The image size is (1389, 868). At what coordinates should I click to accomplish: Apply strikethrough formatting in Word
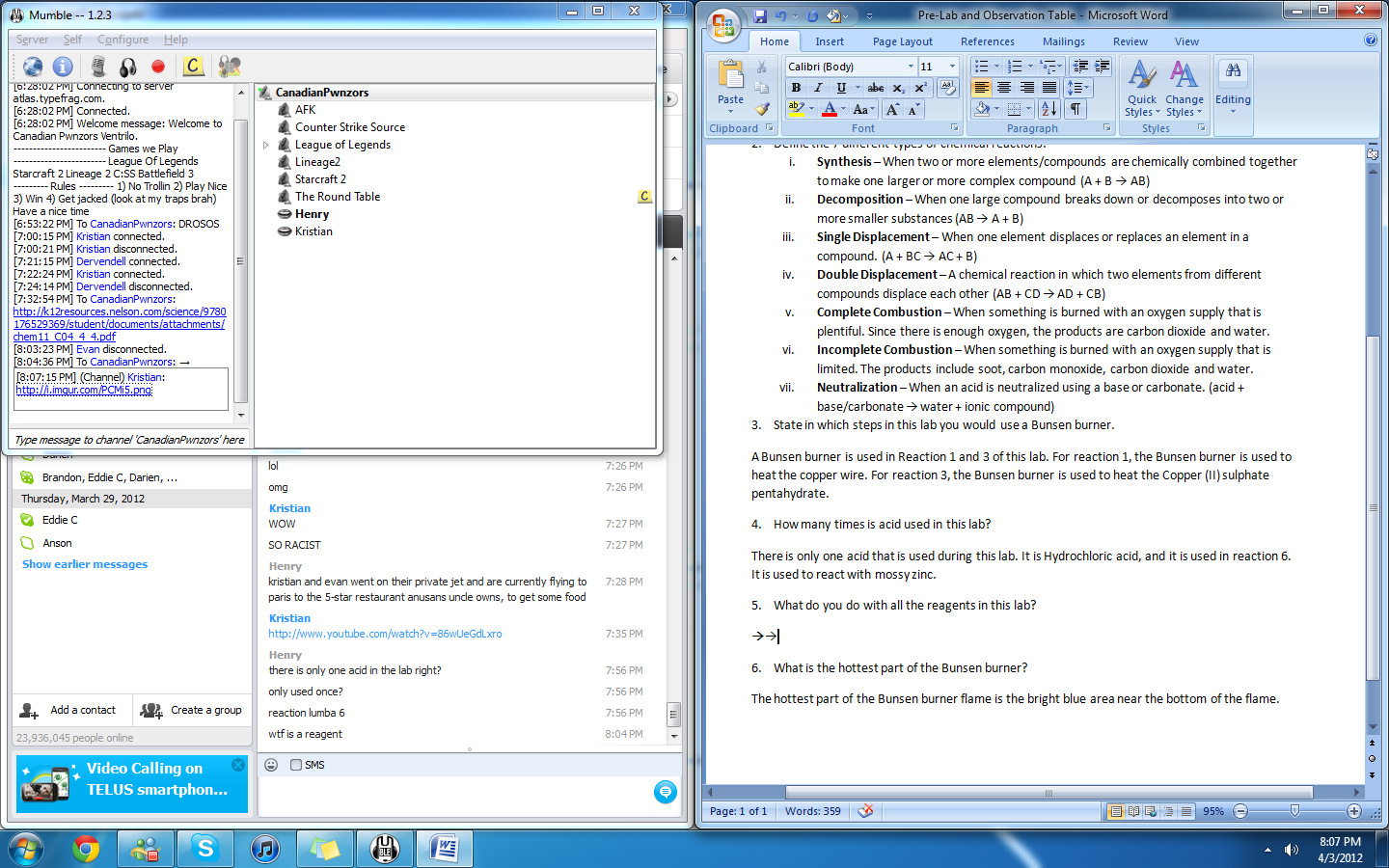point(875,88)
